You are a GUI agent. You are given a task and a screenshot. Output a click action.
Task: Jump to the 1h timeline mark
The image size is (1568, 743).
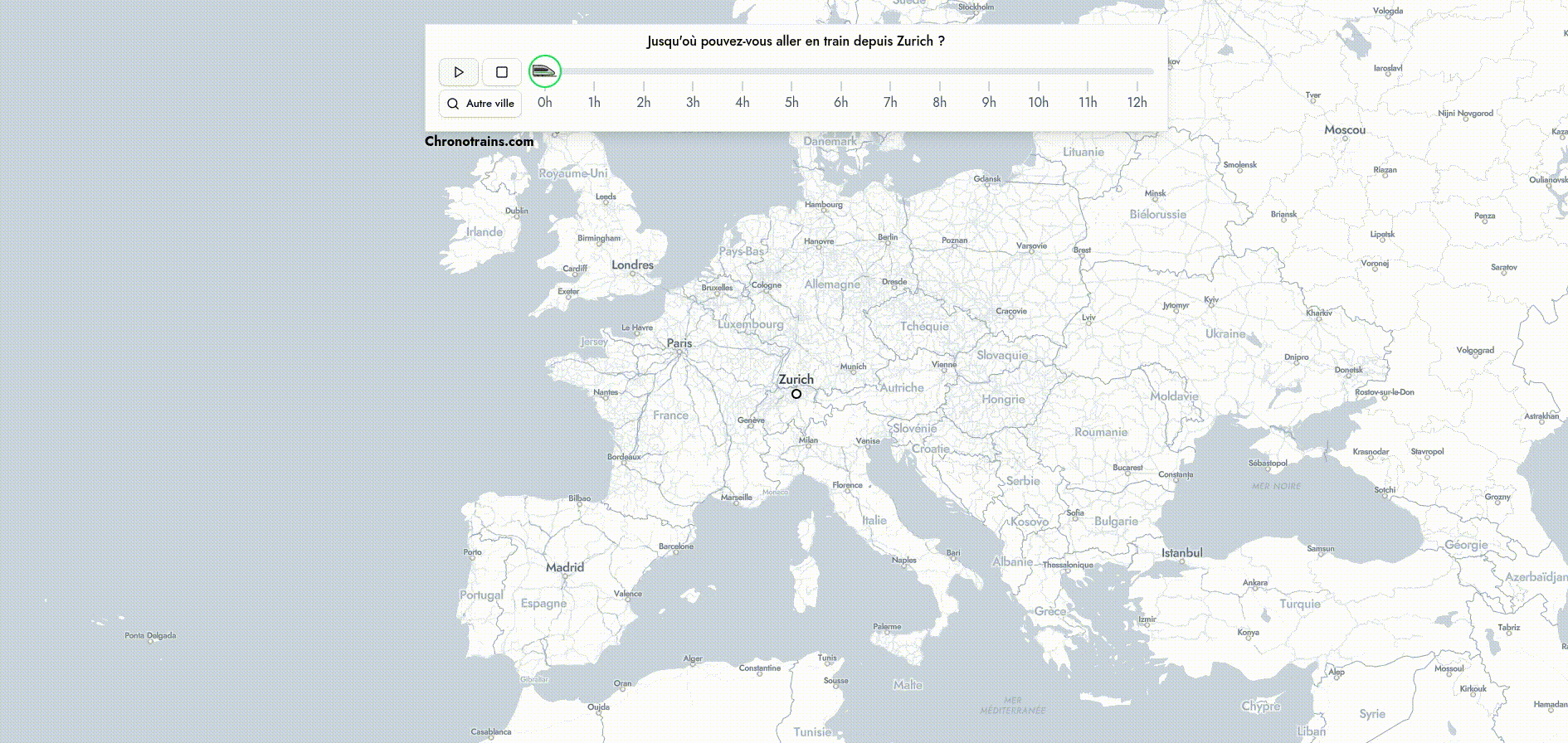pos(594,102)
